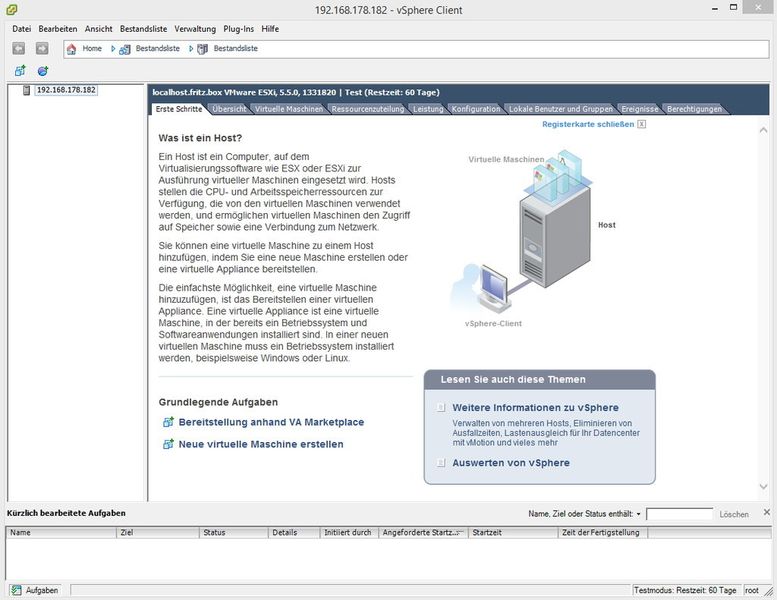Screen dimensions: 777x600
Task: Click the Aufgaben status bar icon
Action: [x=16, y=590]
